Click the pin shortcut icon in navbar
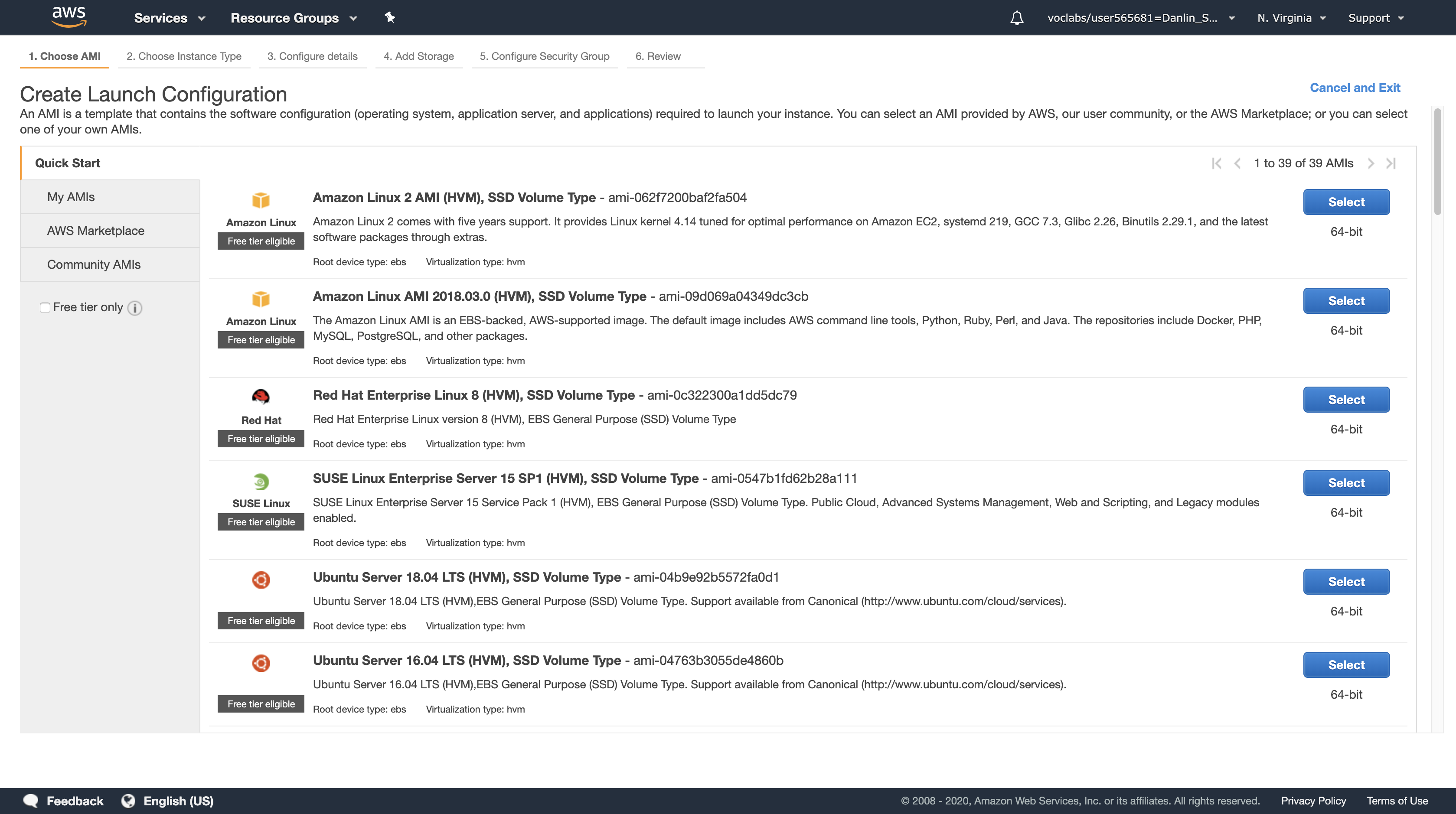The width and height of the screenshot is (1456, 814). 389,17
